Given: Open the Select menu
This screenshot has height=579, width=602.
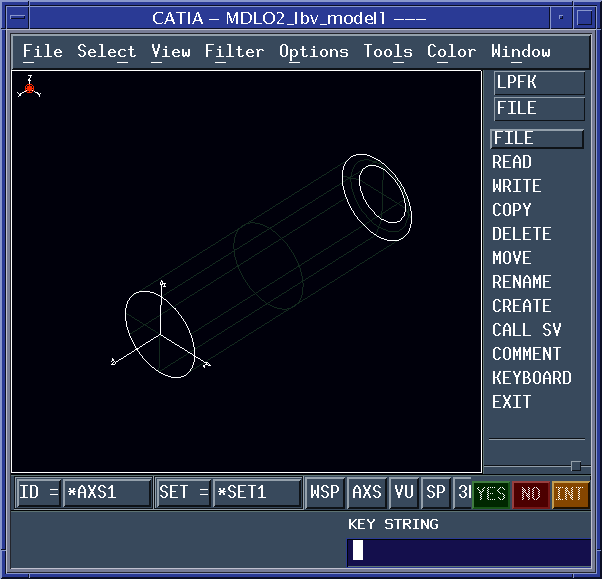Looking at the screenshot, I should (x=106, y=52).
